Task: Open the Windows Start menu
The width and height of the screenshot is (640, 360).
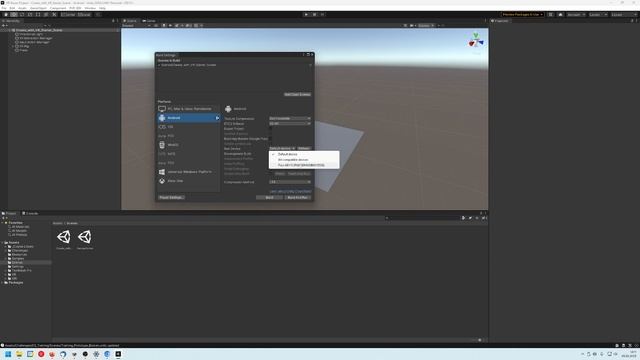Action: pyautogui.click(x=8, y=354)
